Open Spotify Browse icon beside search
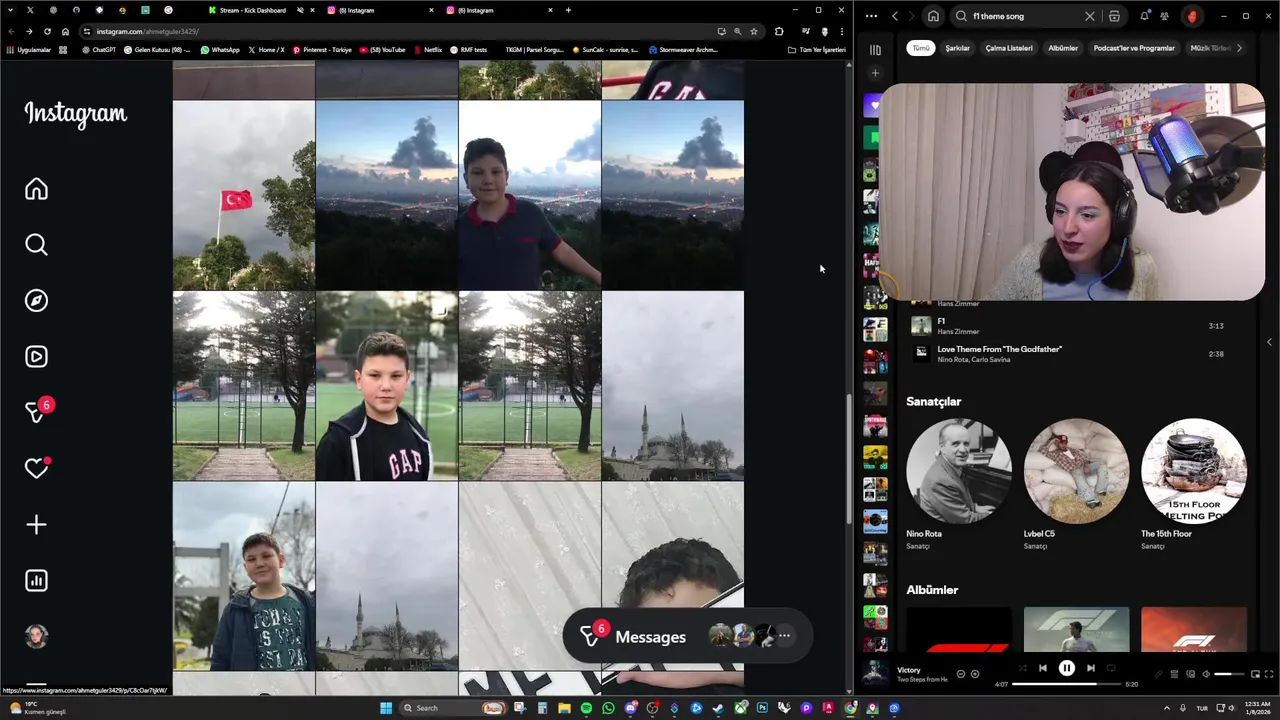This screenshot has width=1280, height=720. 1115,16
